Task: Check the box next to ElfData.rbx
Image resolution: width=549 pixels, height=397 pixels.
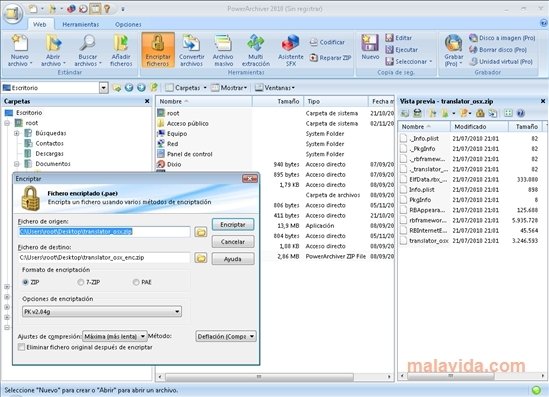Action: click(403, 179)
